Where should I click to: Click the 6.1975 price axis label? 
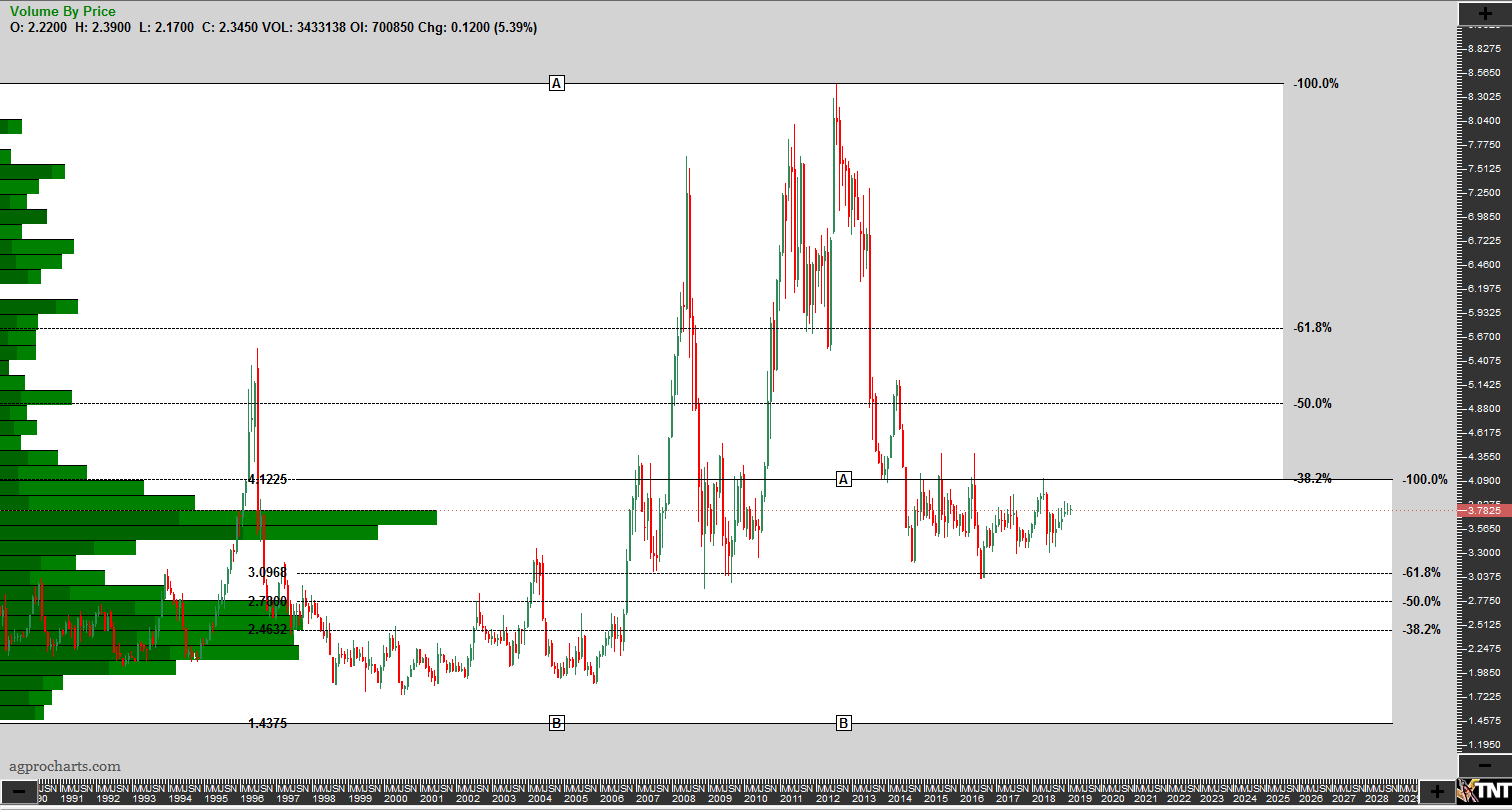coord(1482,288)
